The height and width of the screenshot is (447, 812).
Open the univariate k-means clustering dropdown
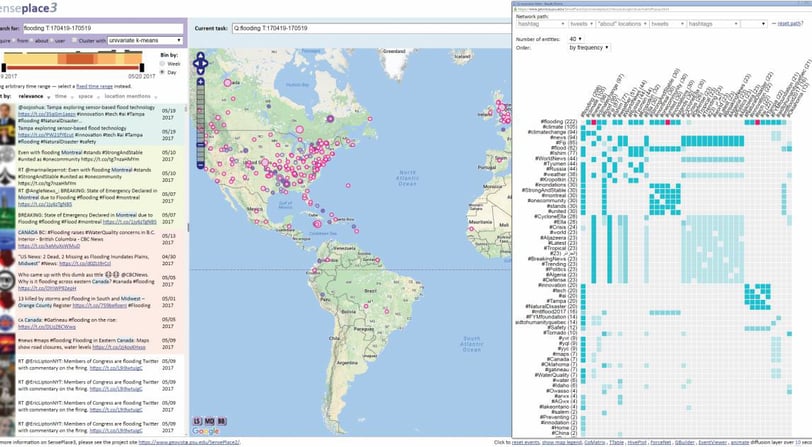point(145,40)
